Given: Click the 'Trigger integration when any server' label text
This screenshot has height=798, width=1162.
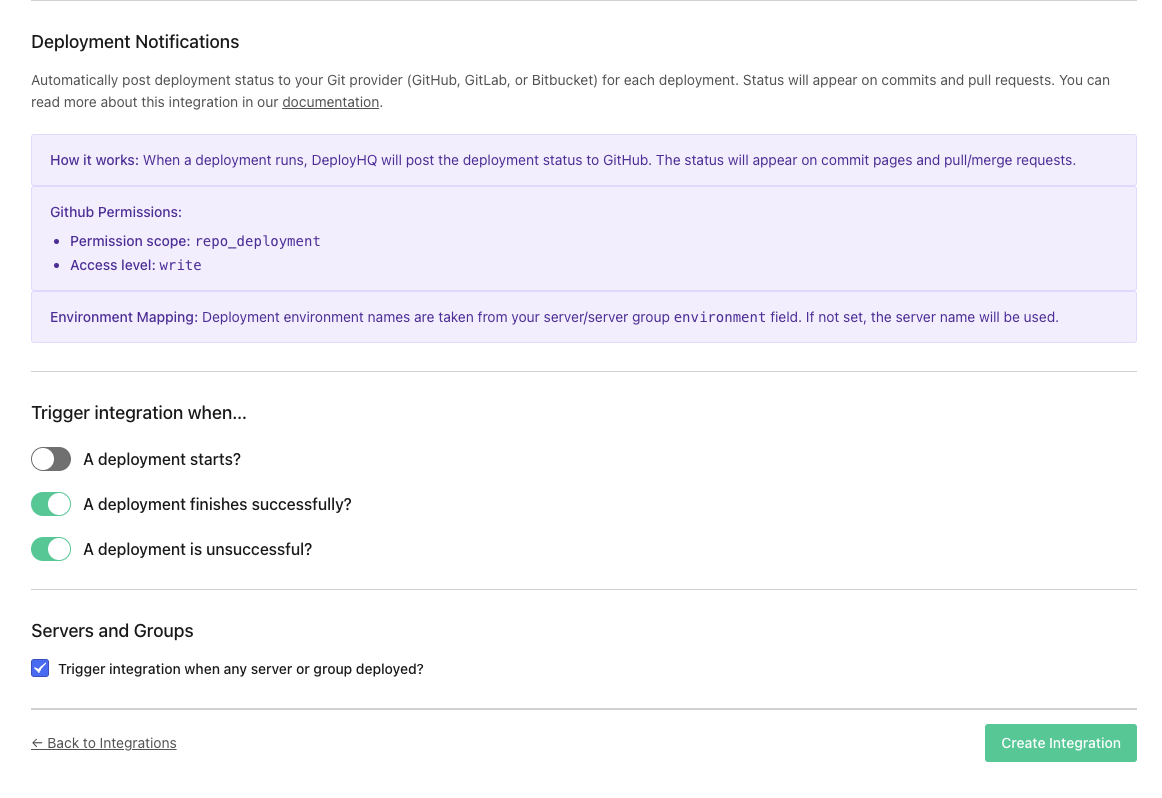Looking at the screenshot, I should [241, 669].
